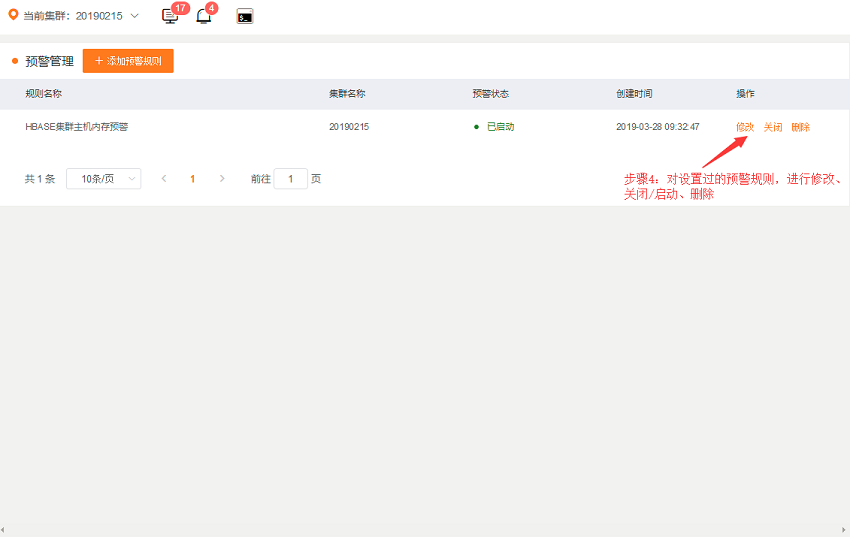Click the 预警管理 page title
The image size is (850, 537).
[49, 61]
